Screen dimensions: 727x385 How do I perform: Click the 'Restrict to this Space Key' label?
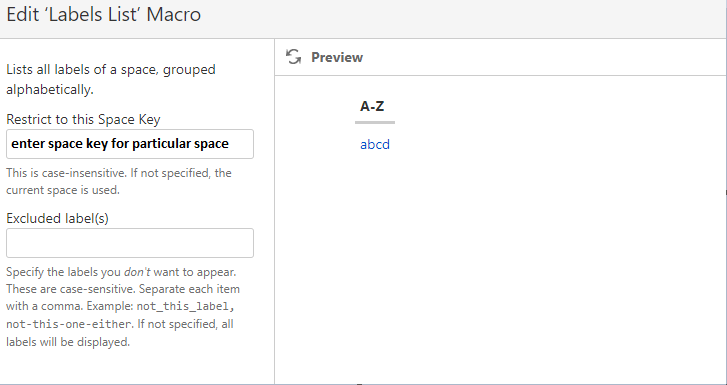click(83, 120)
